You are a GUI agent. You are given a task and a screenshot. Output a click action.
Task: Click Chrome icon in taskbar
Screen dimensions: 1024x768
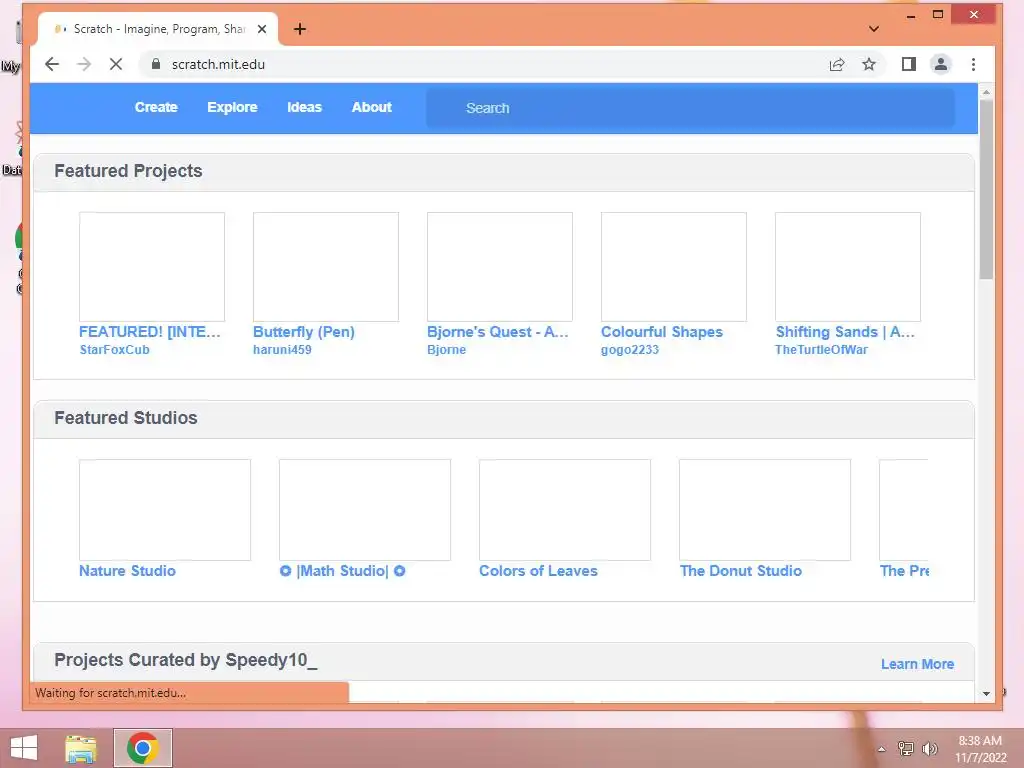pos(143,748)
